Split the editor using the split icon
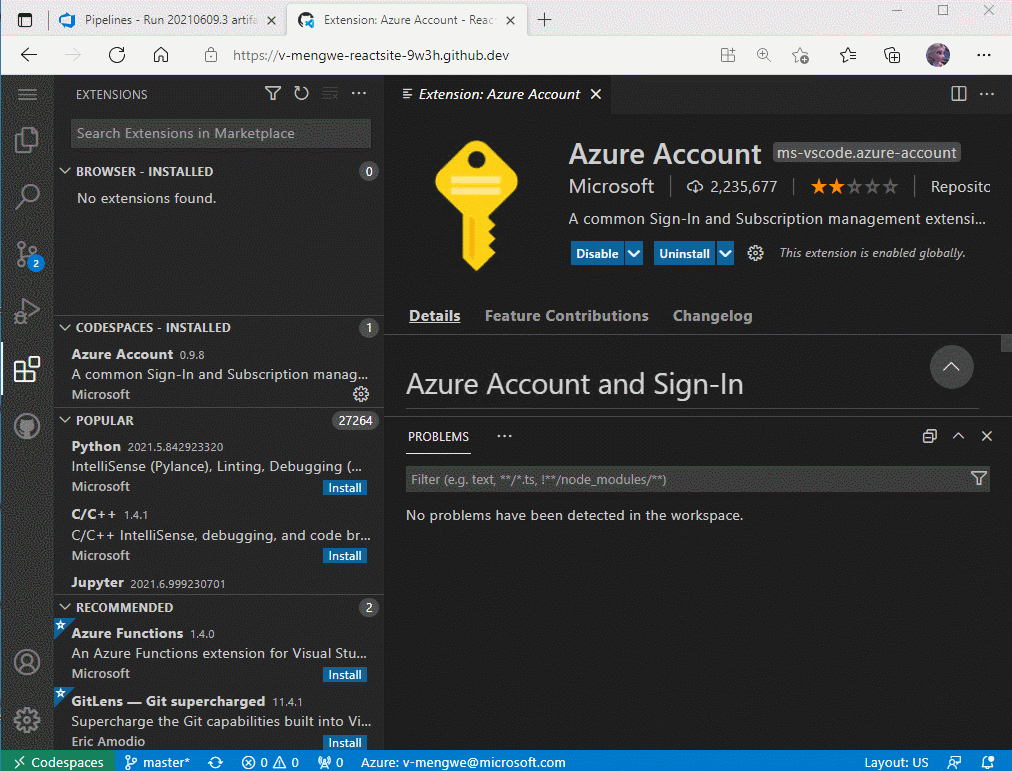Image resolution: width=1012 pixels, height=771 pixels. (x=958, y=93)
